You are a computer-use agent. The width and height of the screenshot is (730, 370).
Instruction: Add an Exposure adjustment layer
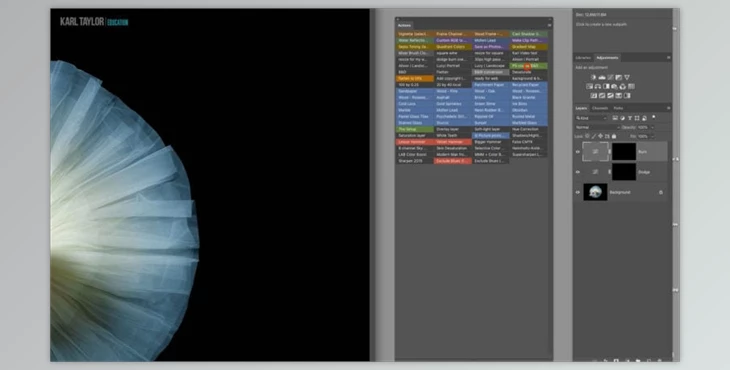point(619,77)
